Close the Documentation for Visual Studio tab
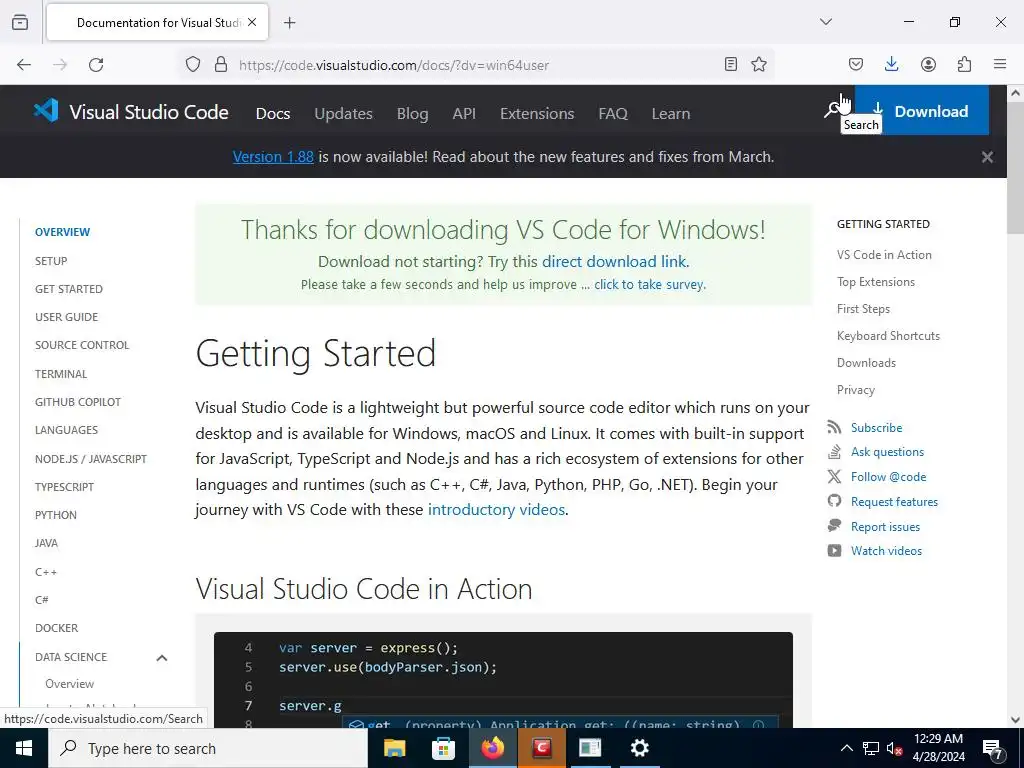The image size is (1024, 768). pyautogui.click(x=252, y=22)
